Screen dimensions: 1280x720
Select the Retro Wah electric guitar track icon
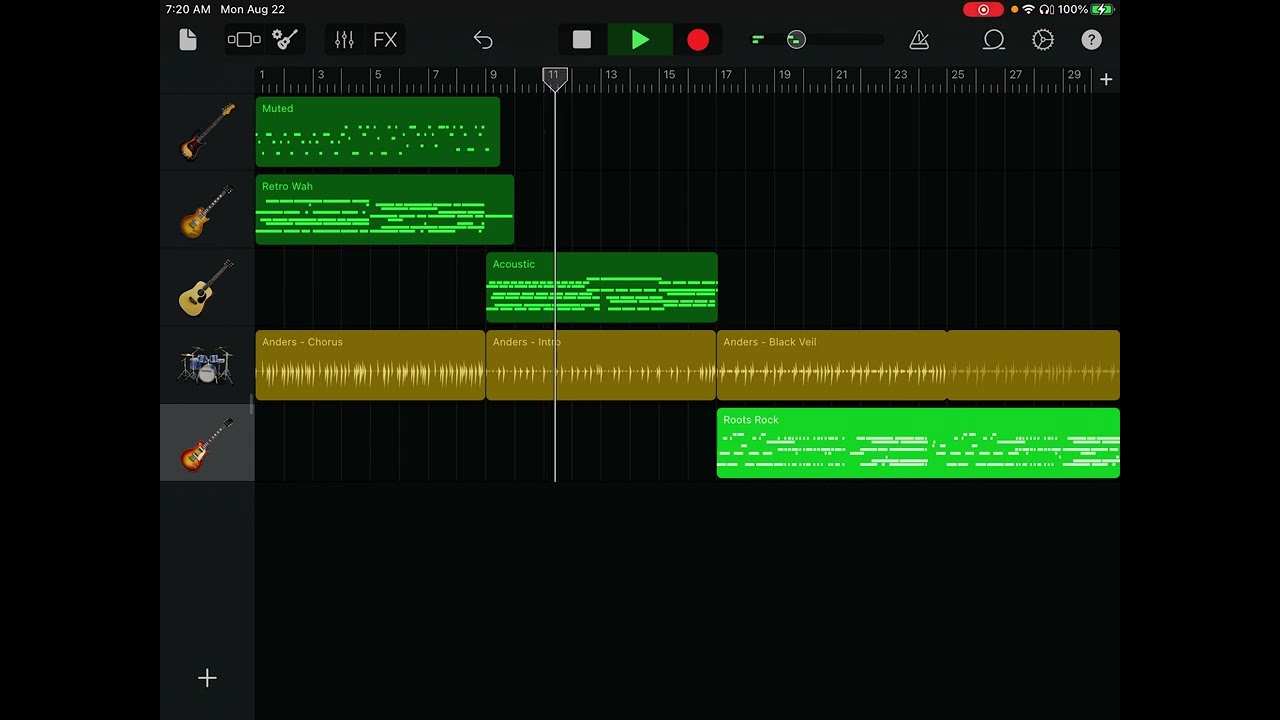(x=207, y=210)
